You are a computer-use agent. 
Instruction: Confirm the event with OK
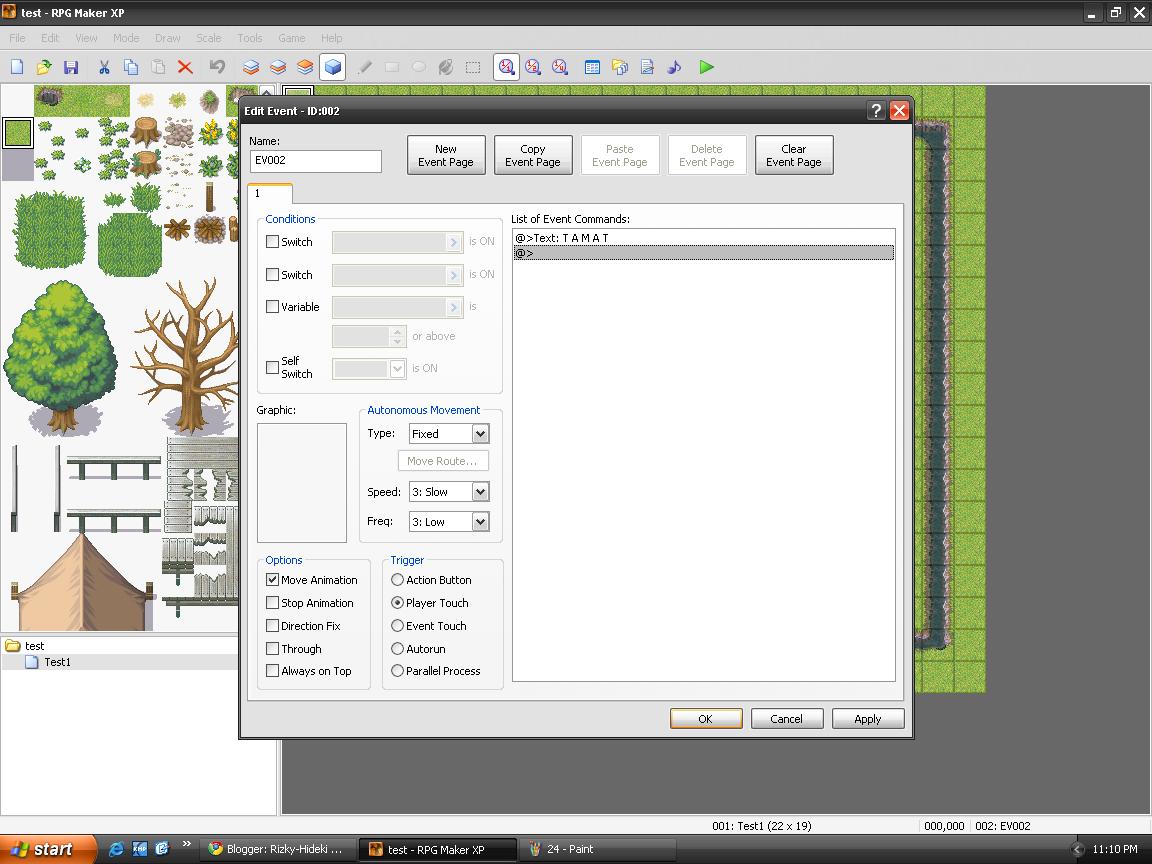pyautogui.click(x=705, y=719)
